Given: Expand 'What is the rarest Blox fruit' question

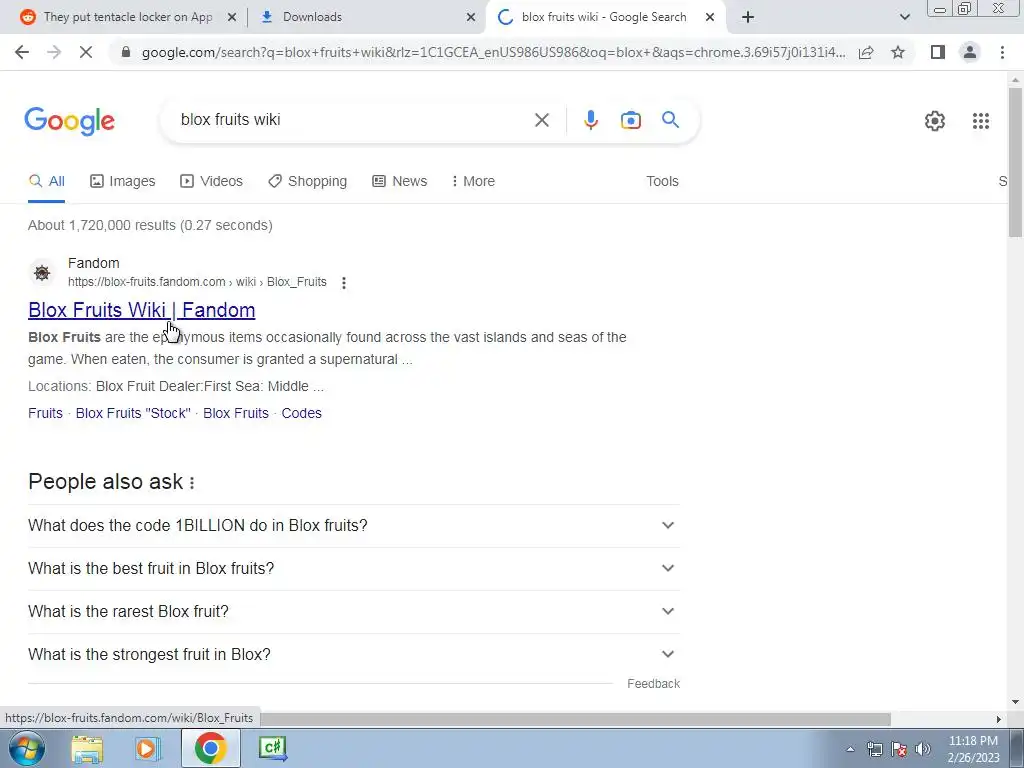Looking at the screenshot, I should tap(353, 612).
